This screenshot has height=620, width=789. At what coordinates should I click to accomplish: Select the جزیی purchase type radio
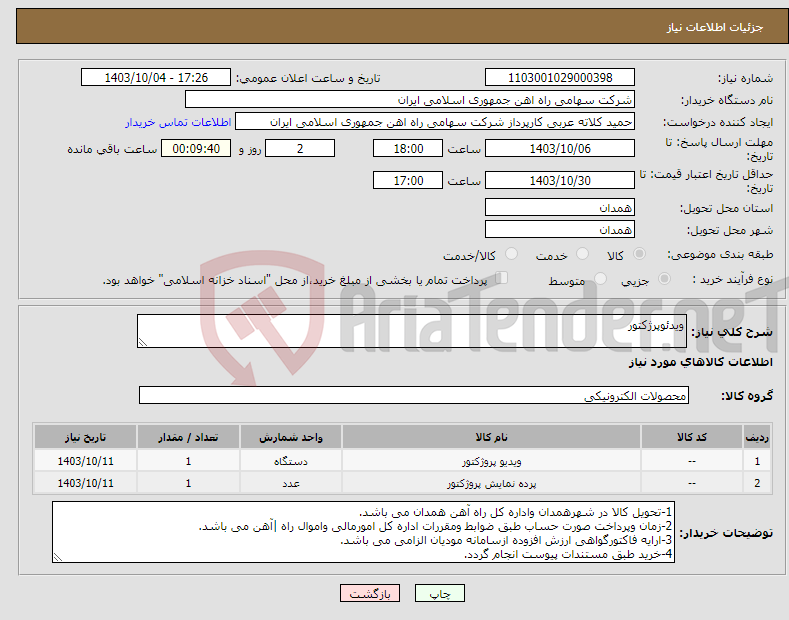coord(664,279)
